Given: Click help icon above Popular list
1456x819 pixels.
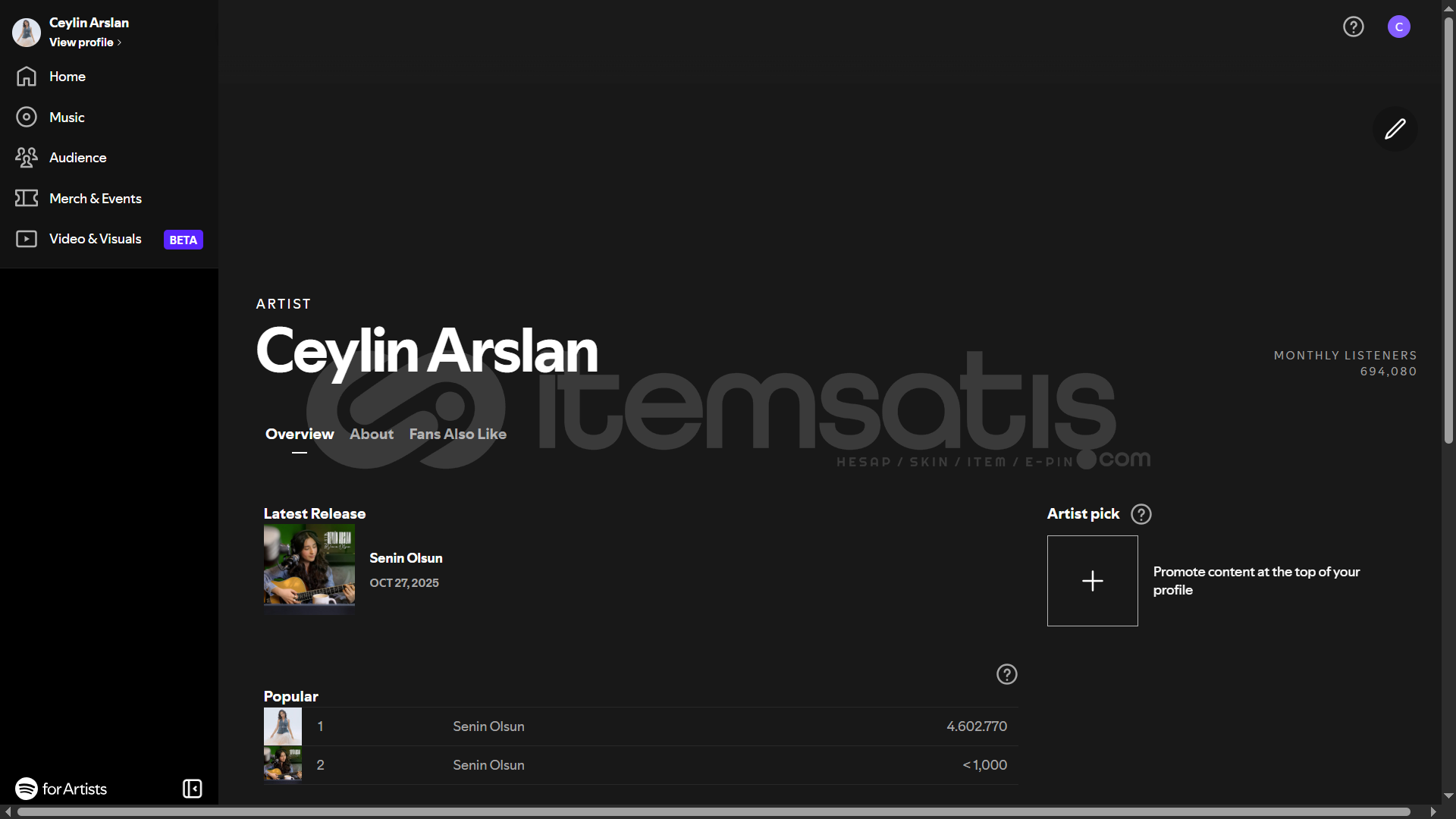Looking at the screenshot, I should [1006, 674].
